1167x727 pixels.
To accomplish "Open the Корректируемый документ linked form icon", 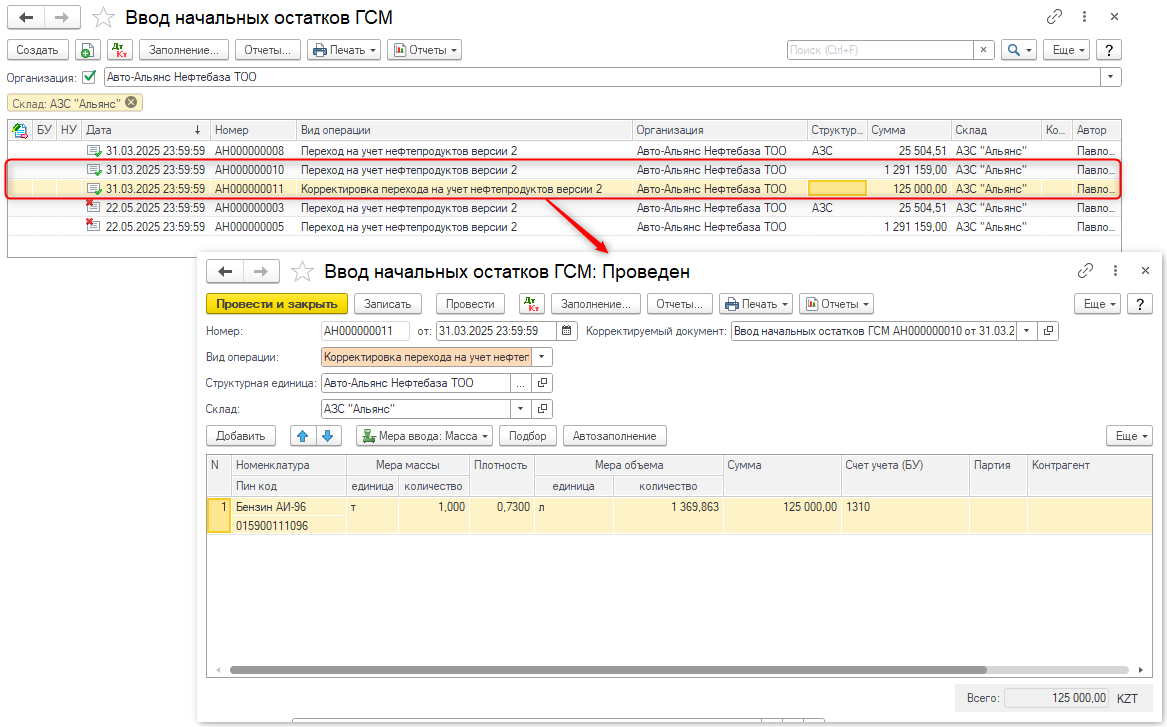I will click(x=1047, y=331).
